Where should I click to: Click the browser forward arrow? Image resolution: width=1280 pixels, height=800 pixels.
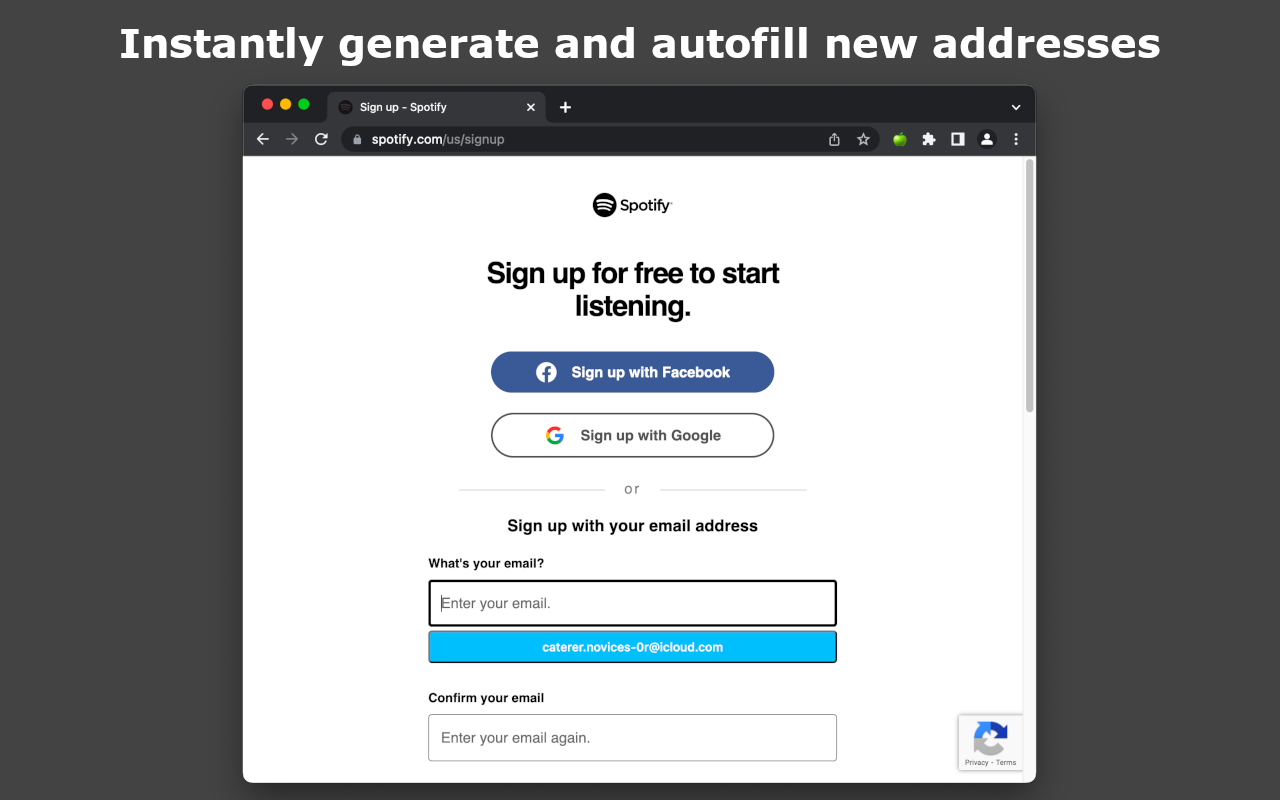(292, 139)
